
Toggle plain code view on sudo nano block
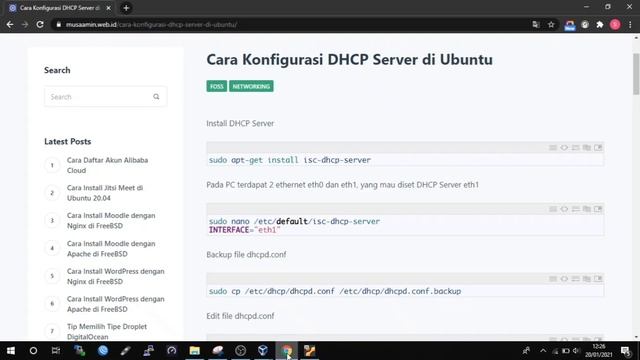click(564, 209)
